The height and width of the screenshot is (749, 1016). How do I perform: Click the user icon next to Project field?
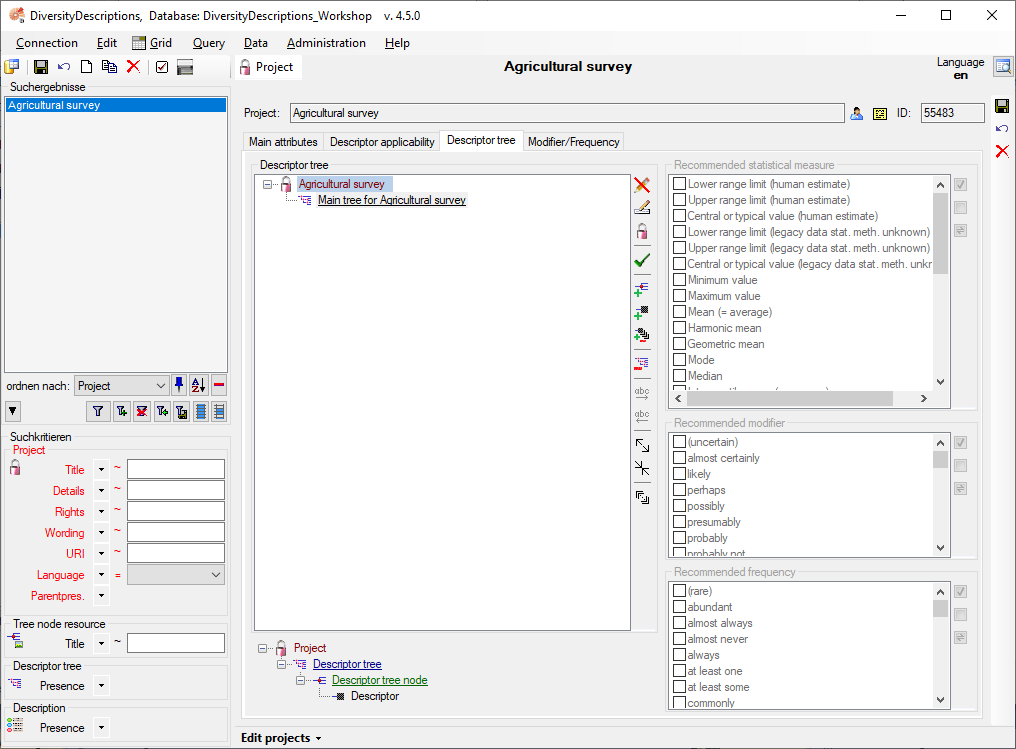coord(857,113)
